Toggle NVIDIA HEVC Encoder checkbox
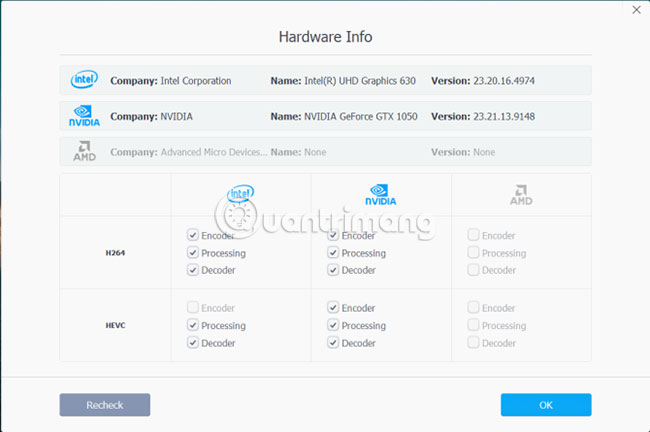The width and height of the screenshot is (650, 432). click(333, 308)
